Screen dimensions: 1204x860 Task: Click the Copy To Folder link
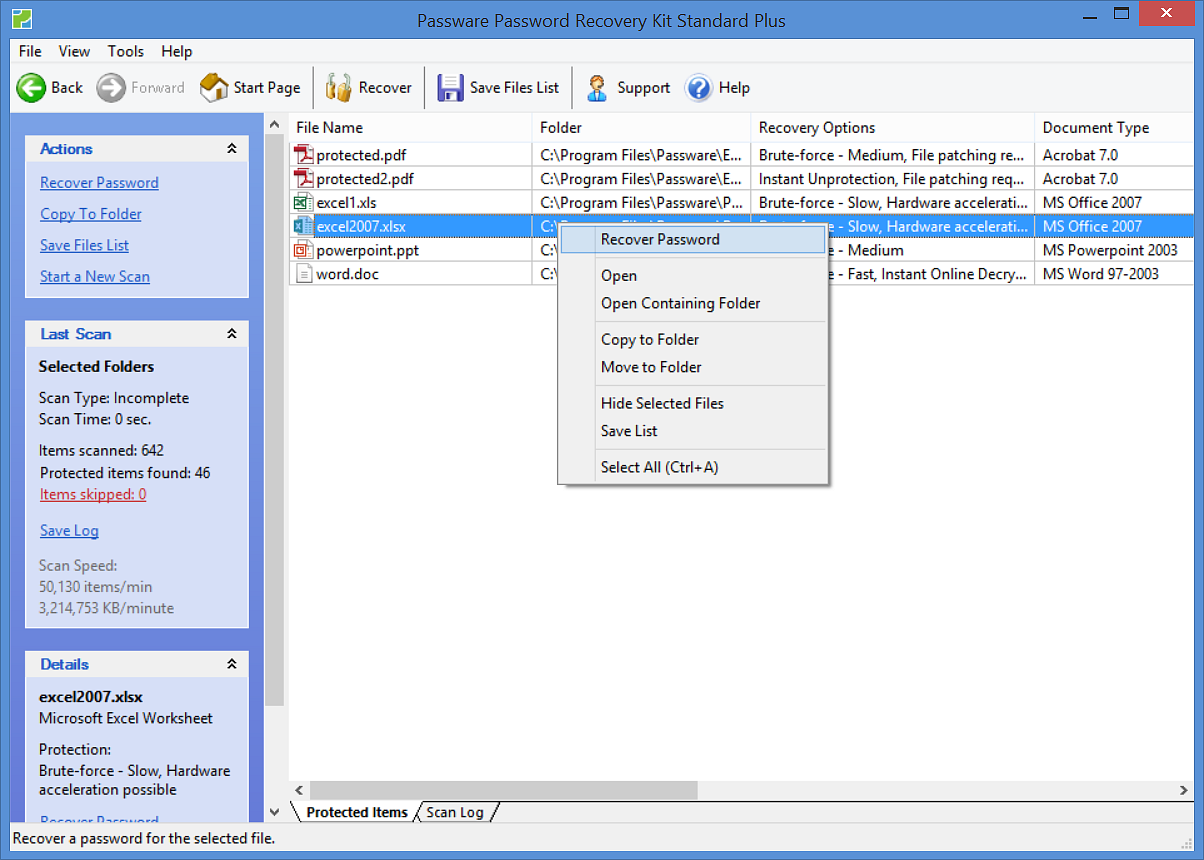click(91, 214)
